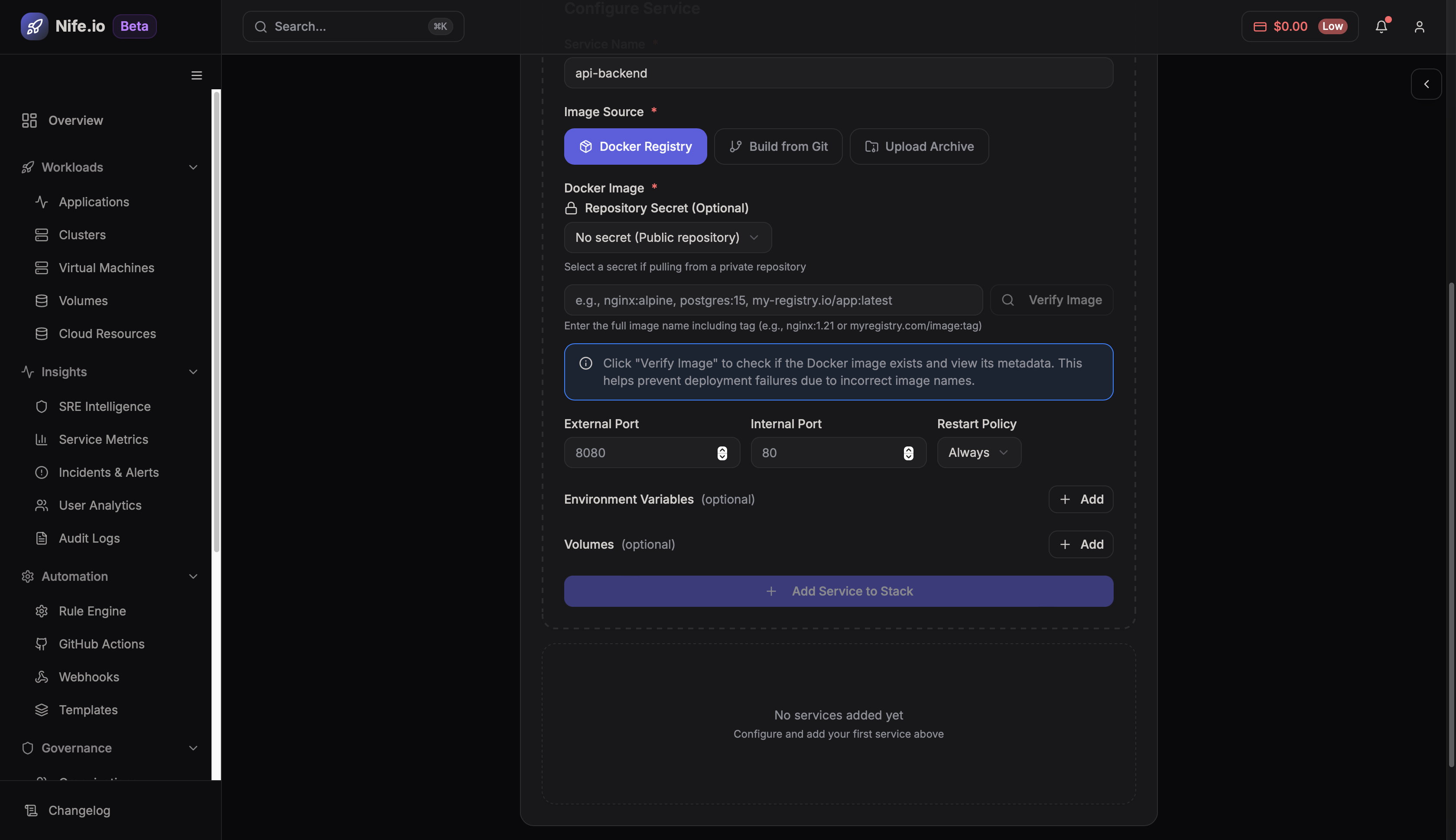Screen dimensions: 1456x840
Task: Click the Docker image name input field
Action: (773, 300)
